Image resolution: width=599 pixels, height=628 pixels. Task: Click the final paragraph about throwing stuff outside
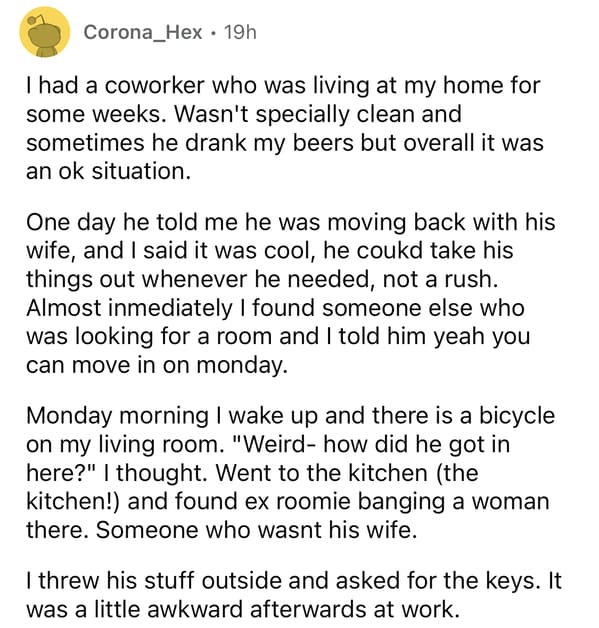pos(294,595)
